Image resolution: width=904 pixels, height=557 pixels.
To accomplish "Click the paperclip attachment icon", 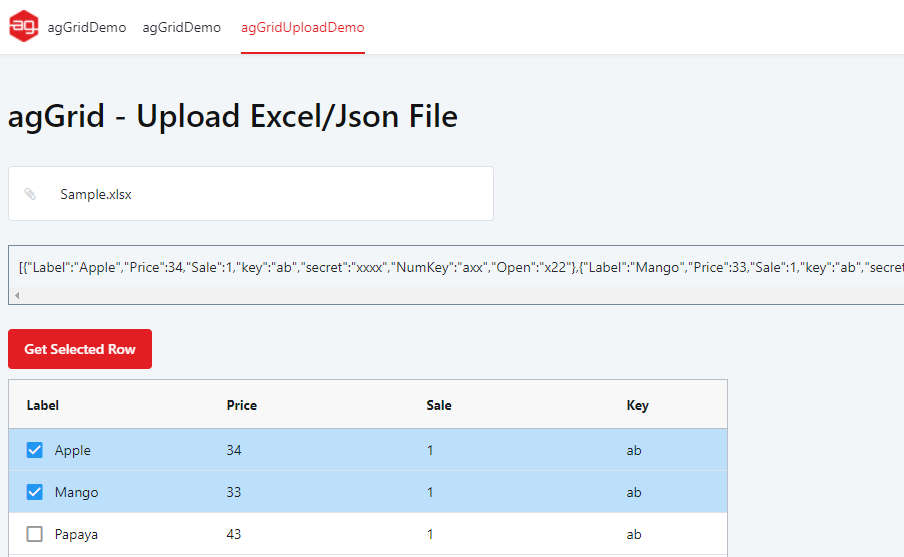I will [x=30, y=194].
